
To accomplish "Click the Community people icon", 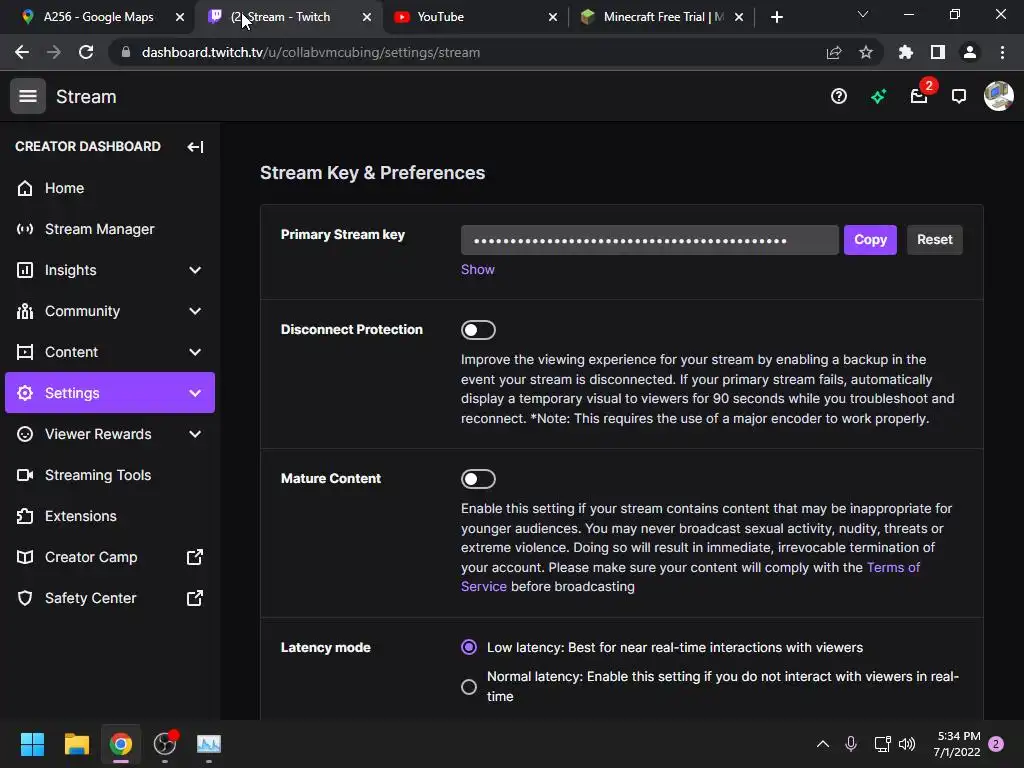I will (25, 312).
